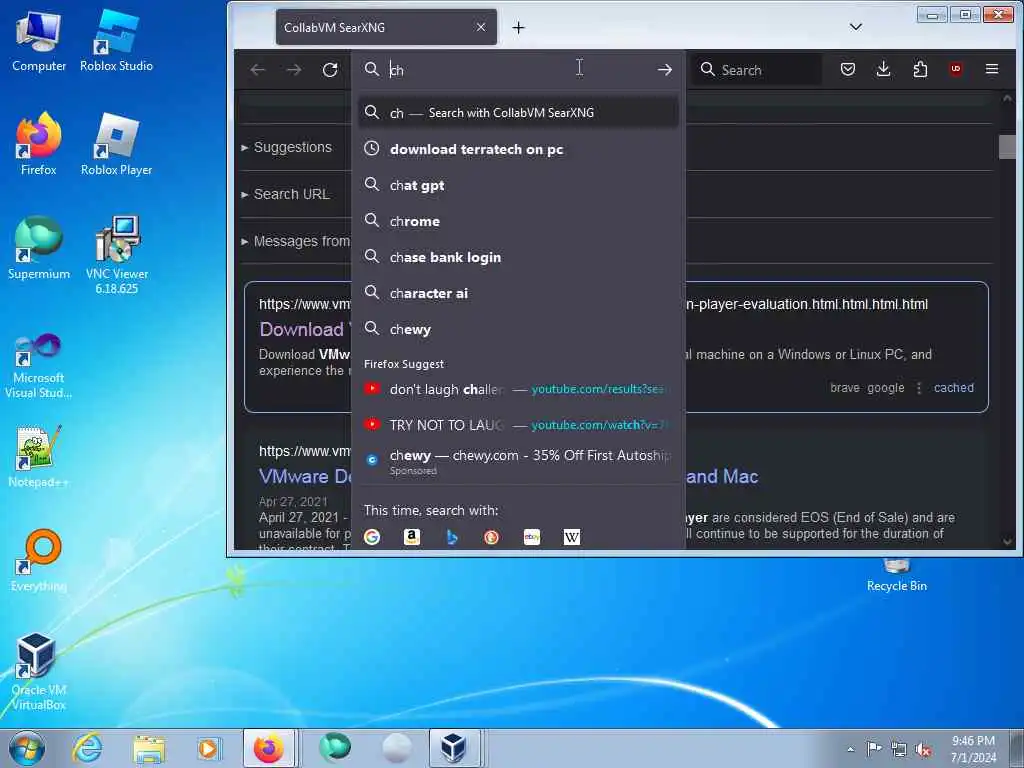Open the Supermium desktop shortcut
The width and height of the screenshot is (1024, 768).
click(39, 248)
